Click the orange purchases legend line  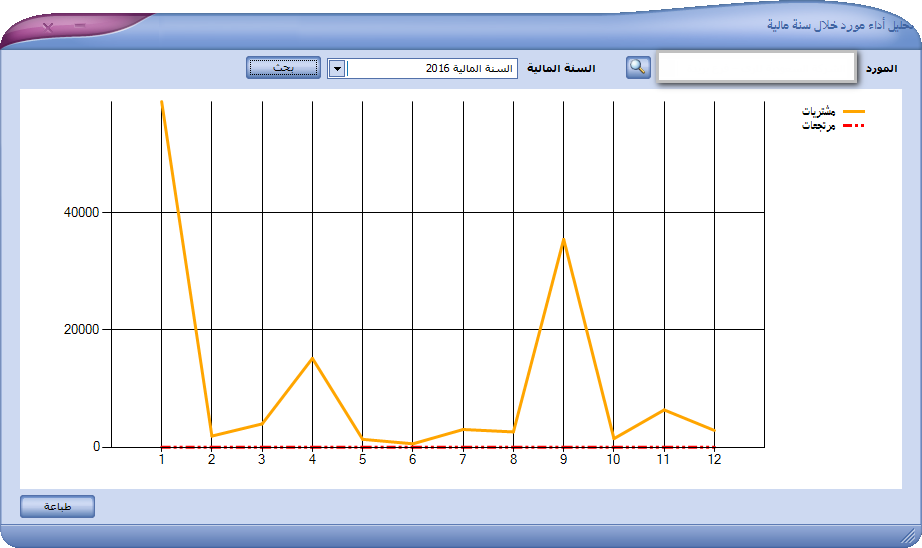tap(854, 111)
